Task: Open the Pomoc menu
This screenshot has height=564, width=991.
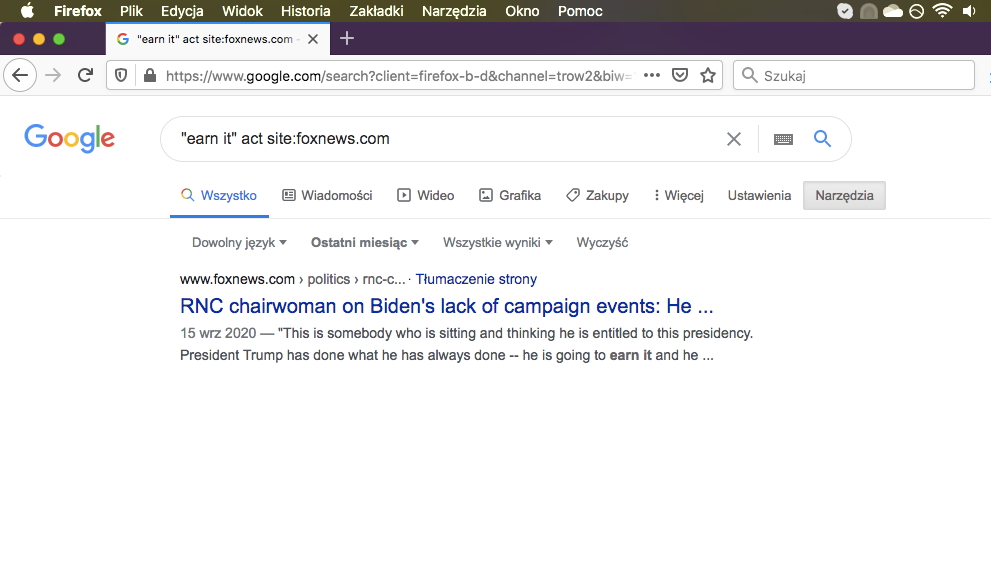Action: point(580,11)
